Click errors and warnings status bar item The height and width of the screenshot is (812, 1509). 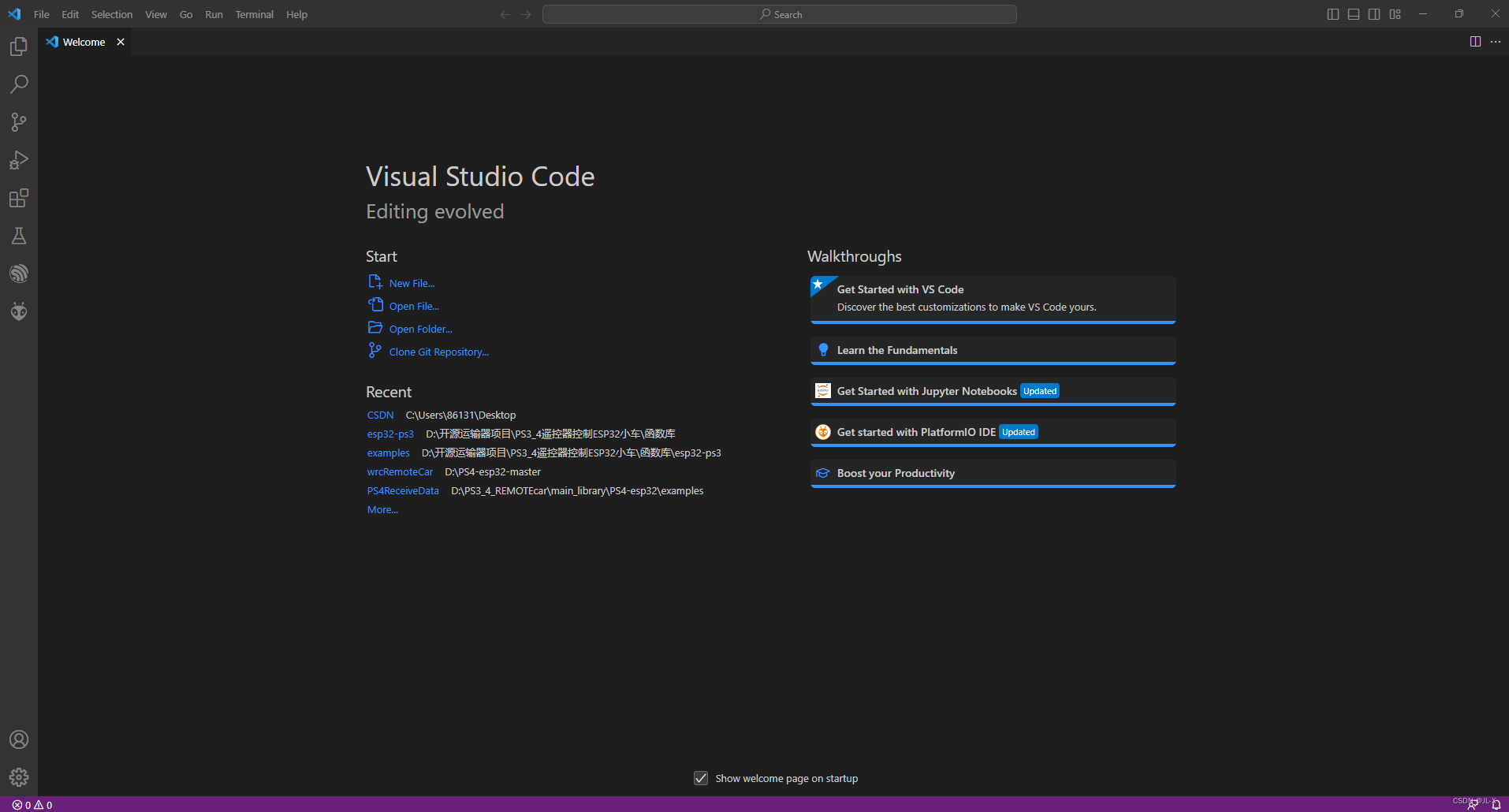(32, 805)
